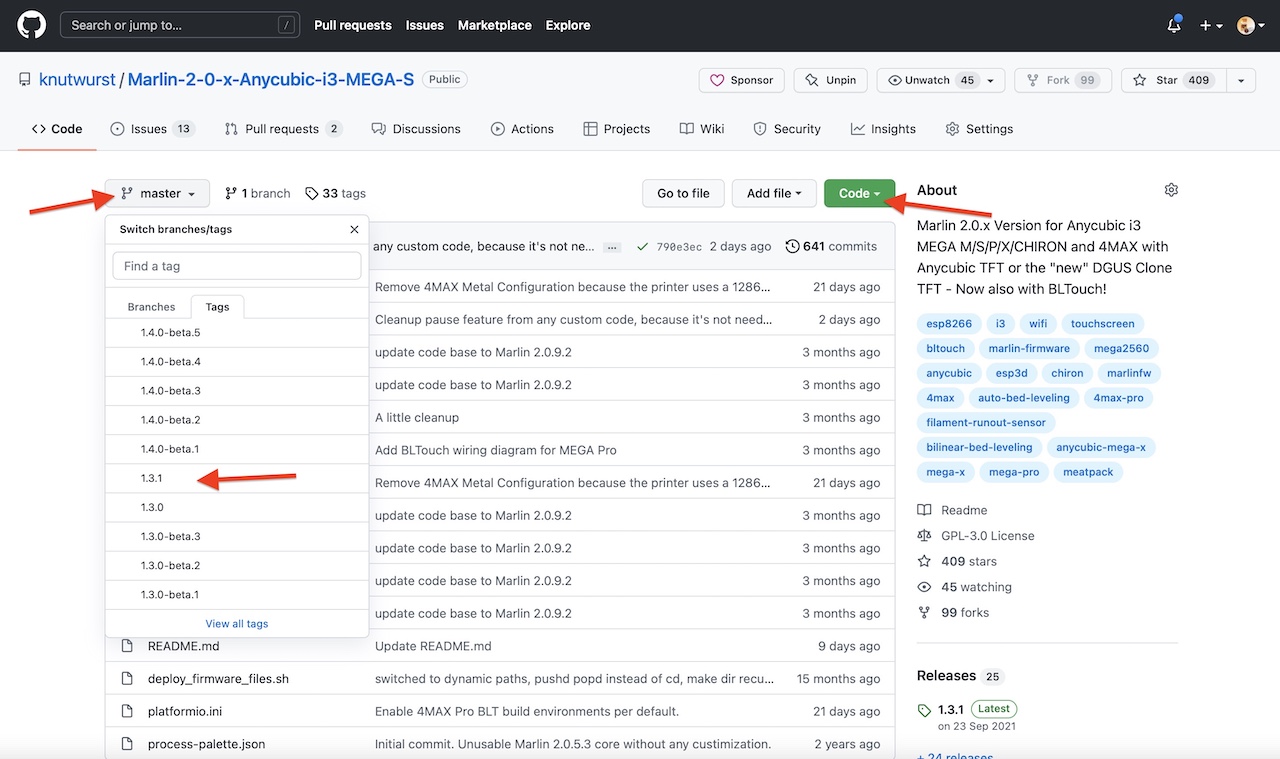Switch to the Code tab
The width and height of the screenshot is (1280, 759).
[x=57, y=129]
